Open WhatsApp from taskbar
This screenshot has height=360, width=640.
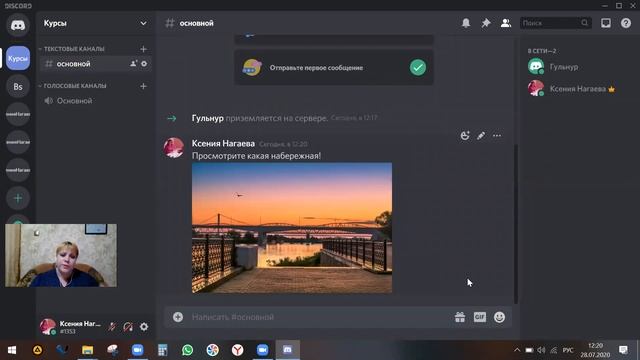pyautogui.click(x=187, y=350)
